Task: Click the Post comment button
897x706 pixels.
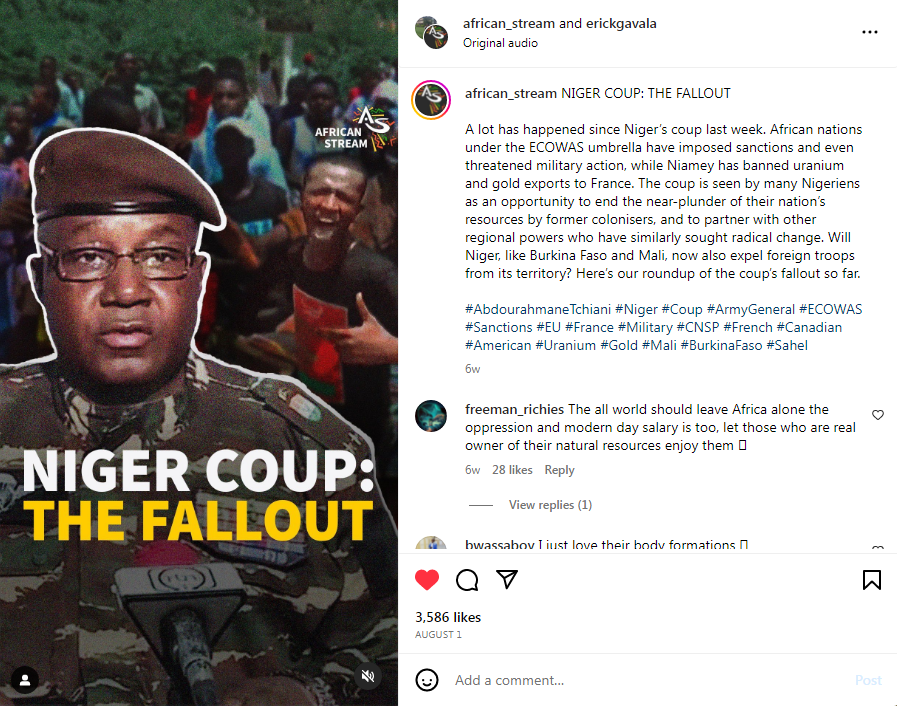Action: click(868, 680)
